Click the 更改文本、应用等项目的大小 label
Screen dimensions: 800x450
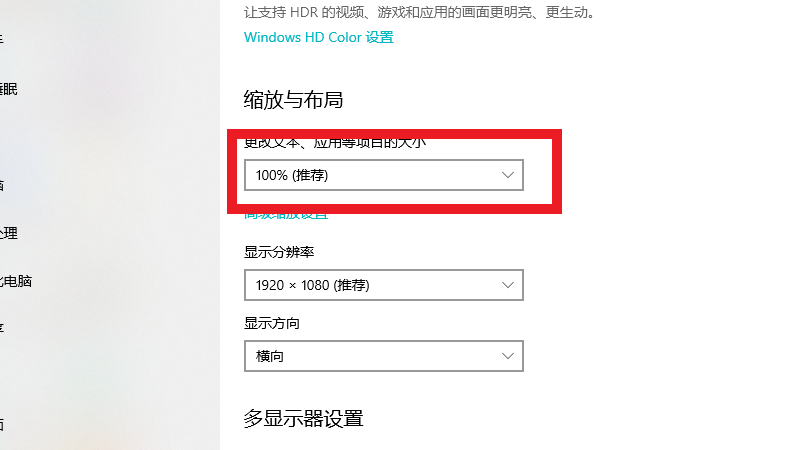pyautogui.click(x=335, y=143)
